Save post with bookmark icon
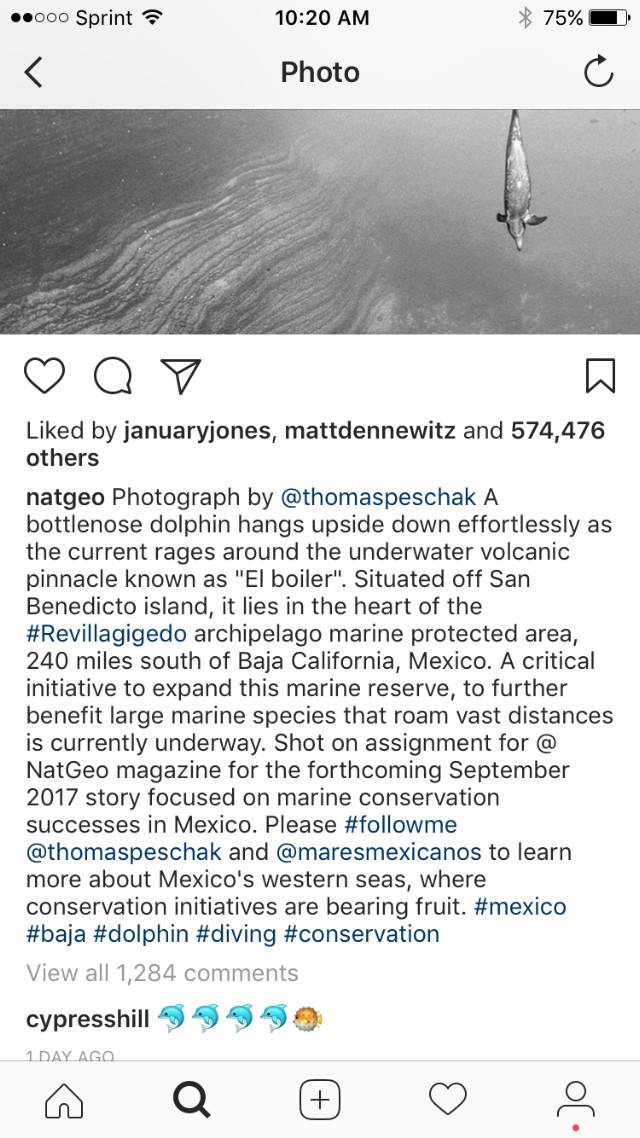Image resolution: width=640 pixels, height=1138 pixels. point(599,375)
